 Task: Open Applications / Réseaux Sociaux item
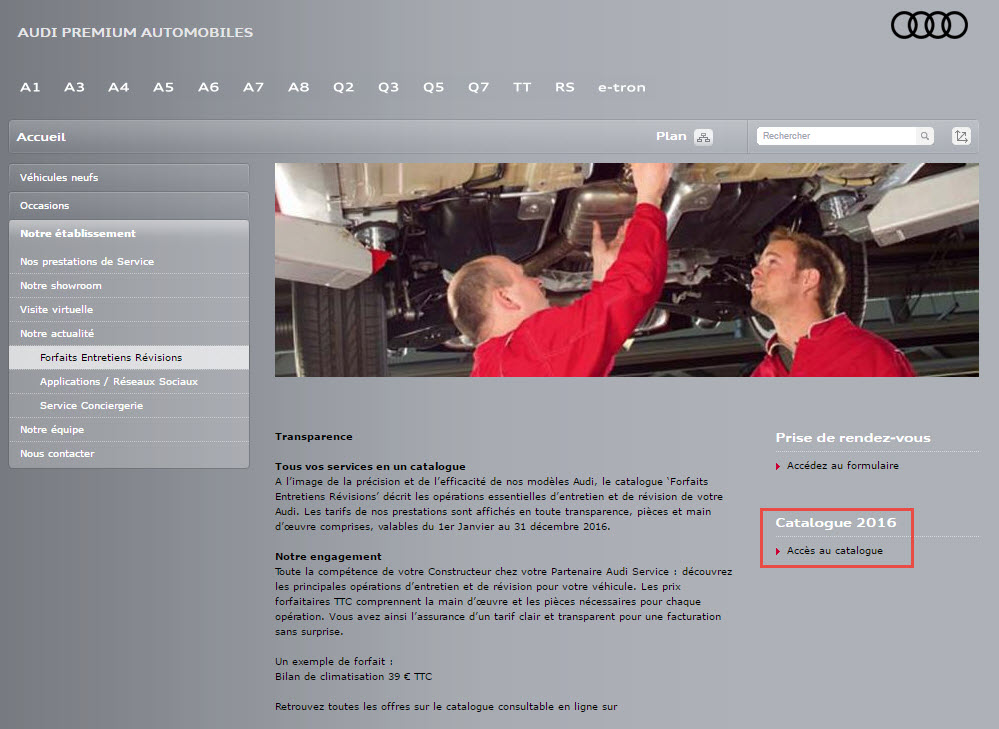coord(129,382)
